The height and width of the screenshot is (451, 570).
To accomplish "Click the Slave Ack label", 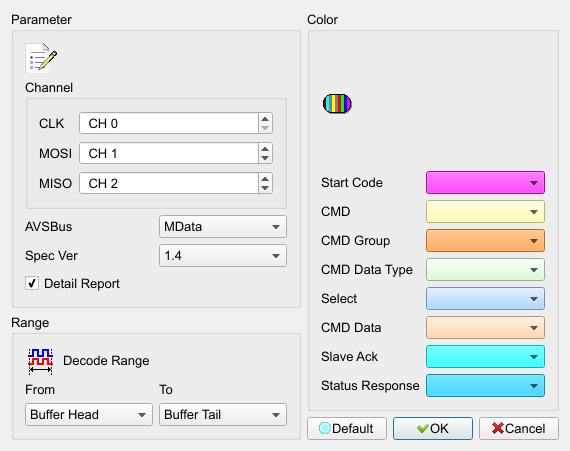I will [x=349, y=357].
